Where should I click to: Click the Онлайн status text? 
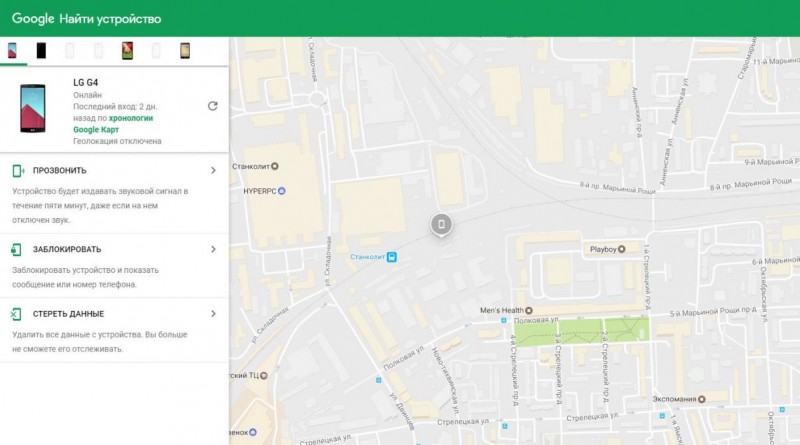click(87, 95)
